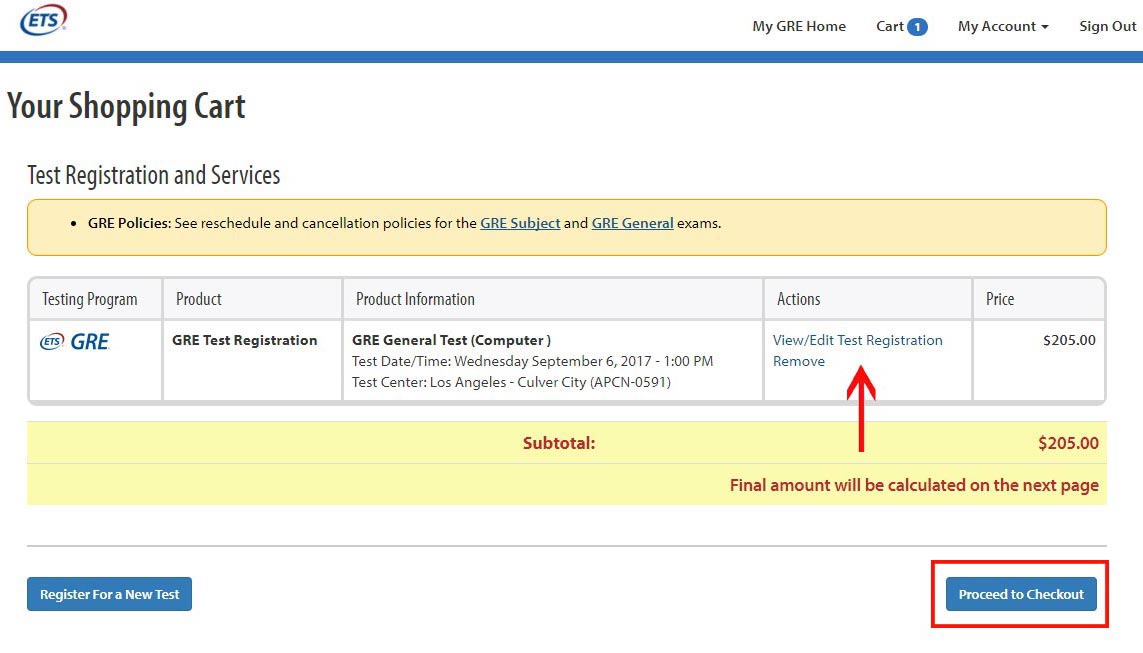Click the ETS logo in the header

coord(43,19)
